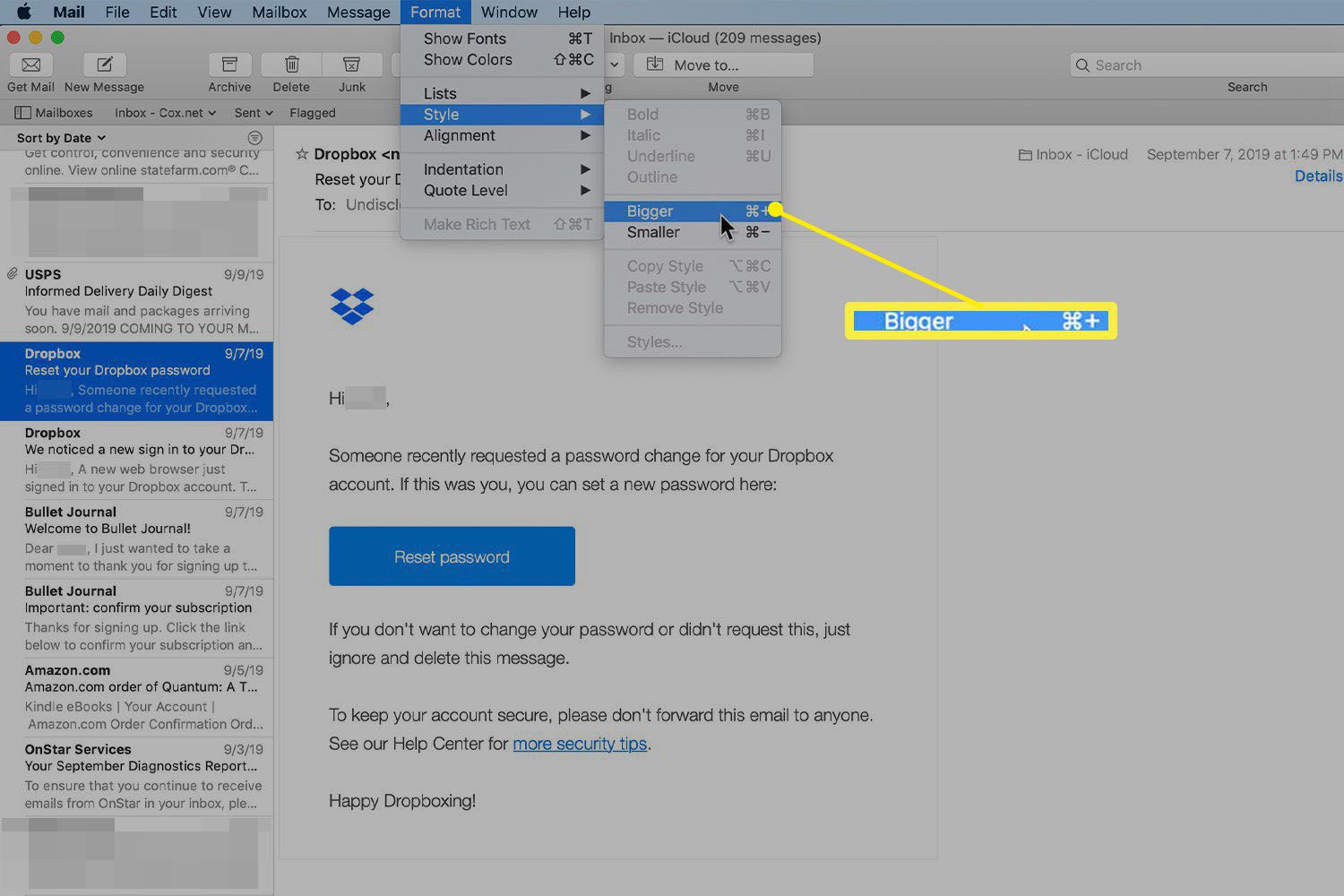
Task: Choose Bigger in Style submenu
Action: [x=693, y=211]
